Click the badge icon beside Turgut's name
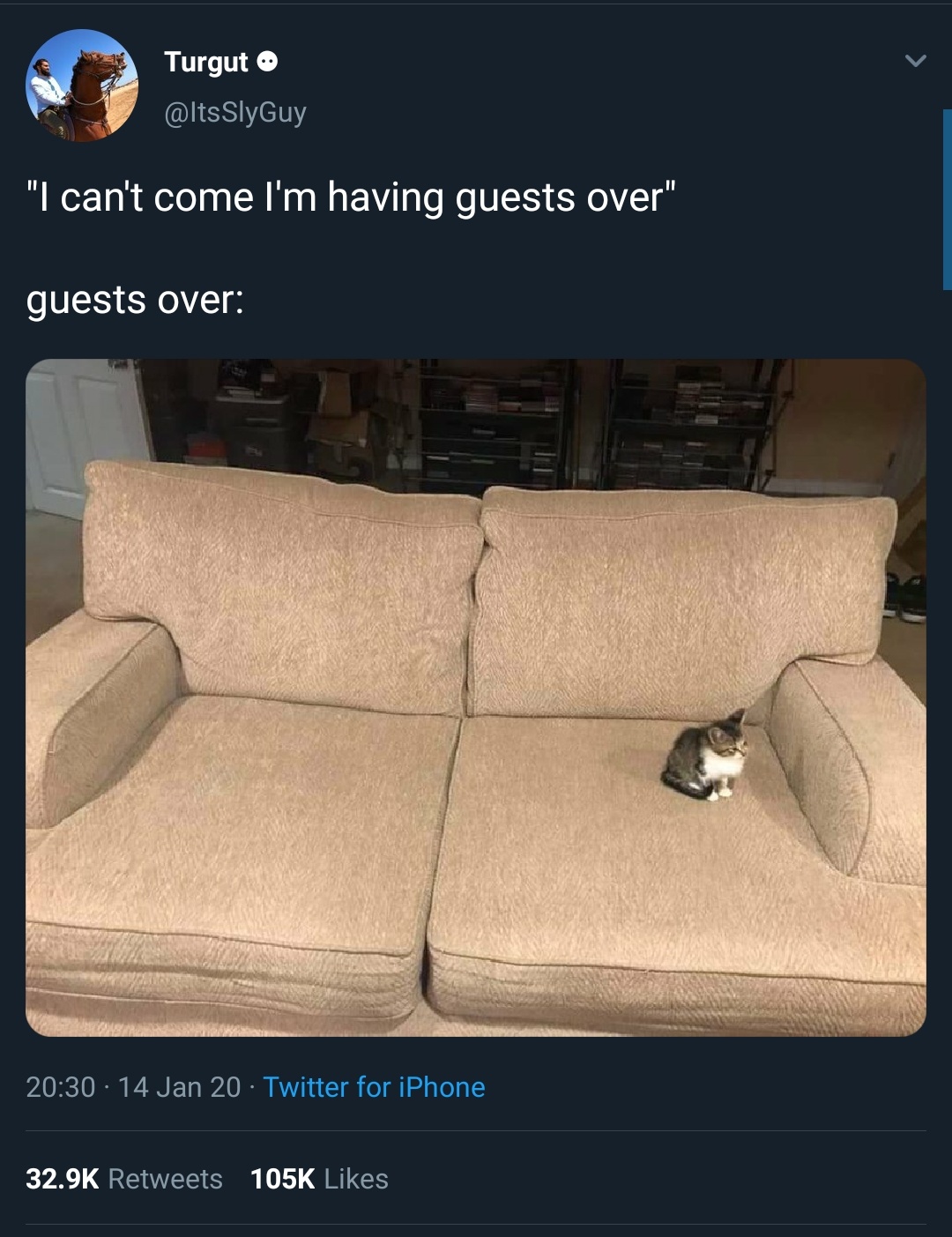This screenshot has width=952, height=1237. (267, 62)
